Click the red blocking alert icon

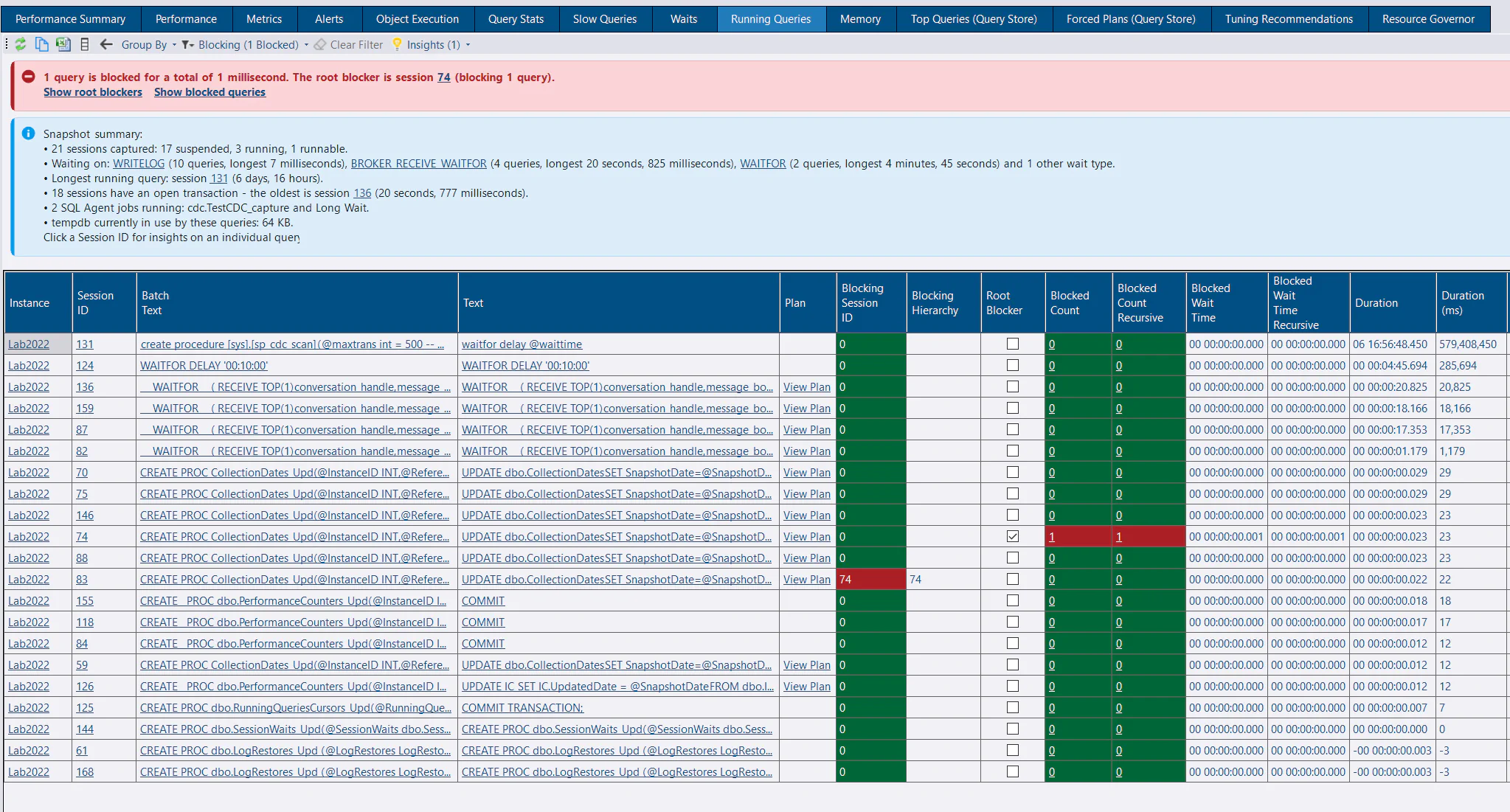coord(28,77)
